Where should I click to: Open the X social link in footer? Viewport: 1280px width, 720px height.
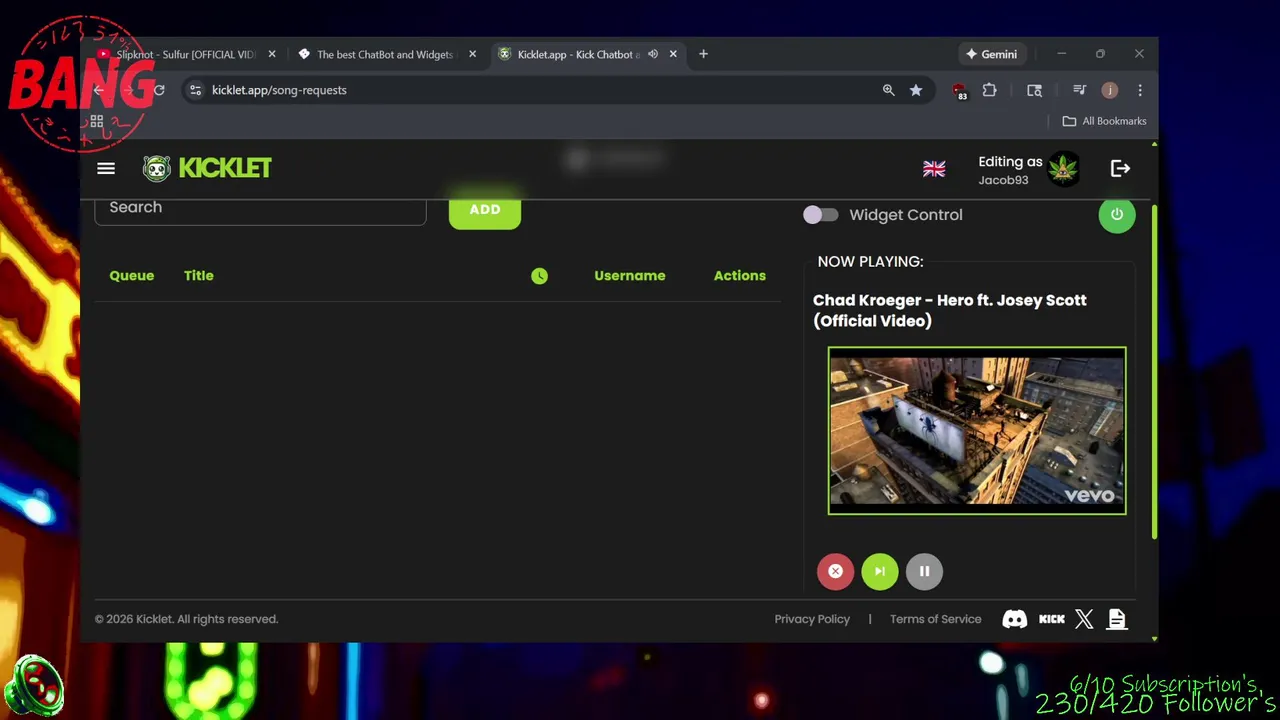tap(1084, 619)
